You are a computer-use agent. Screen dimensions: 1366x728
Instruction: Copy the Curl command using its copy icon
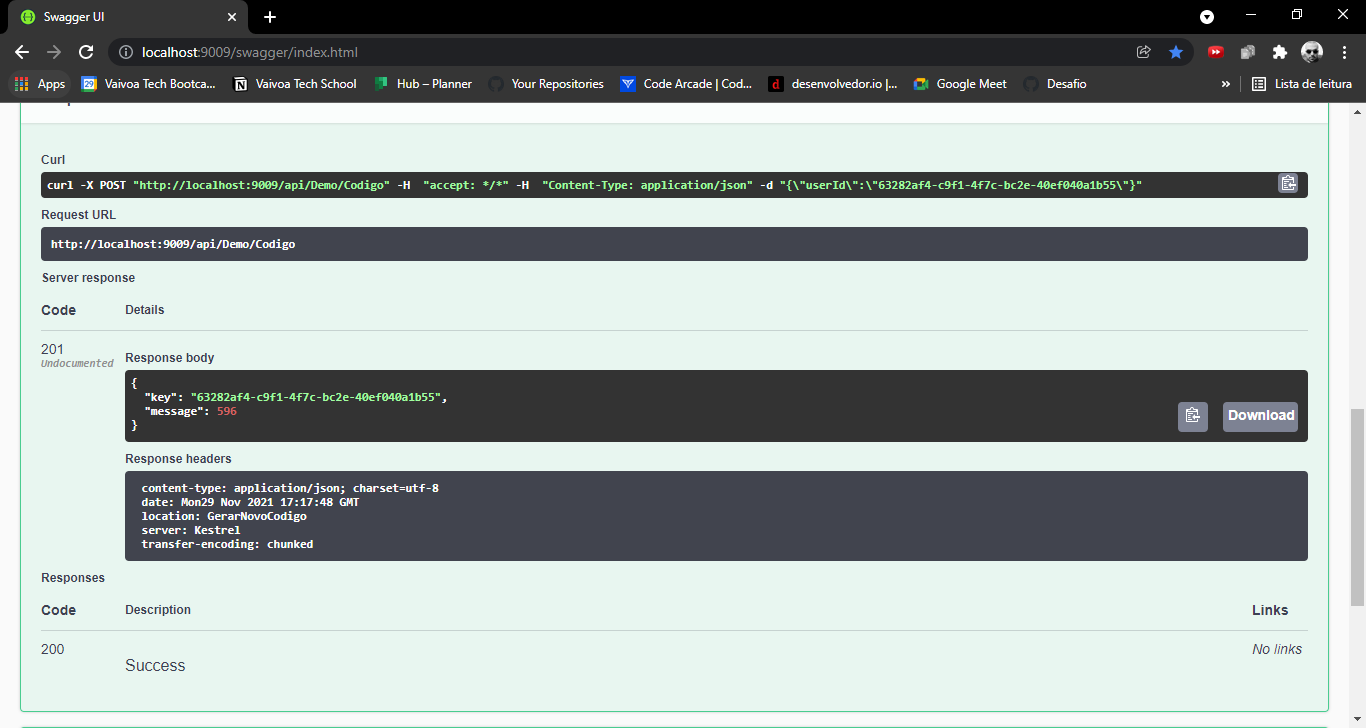(1288, 183)
